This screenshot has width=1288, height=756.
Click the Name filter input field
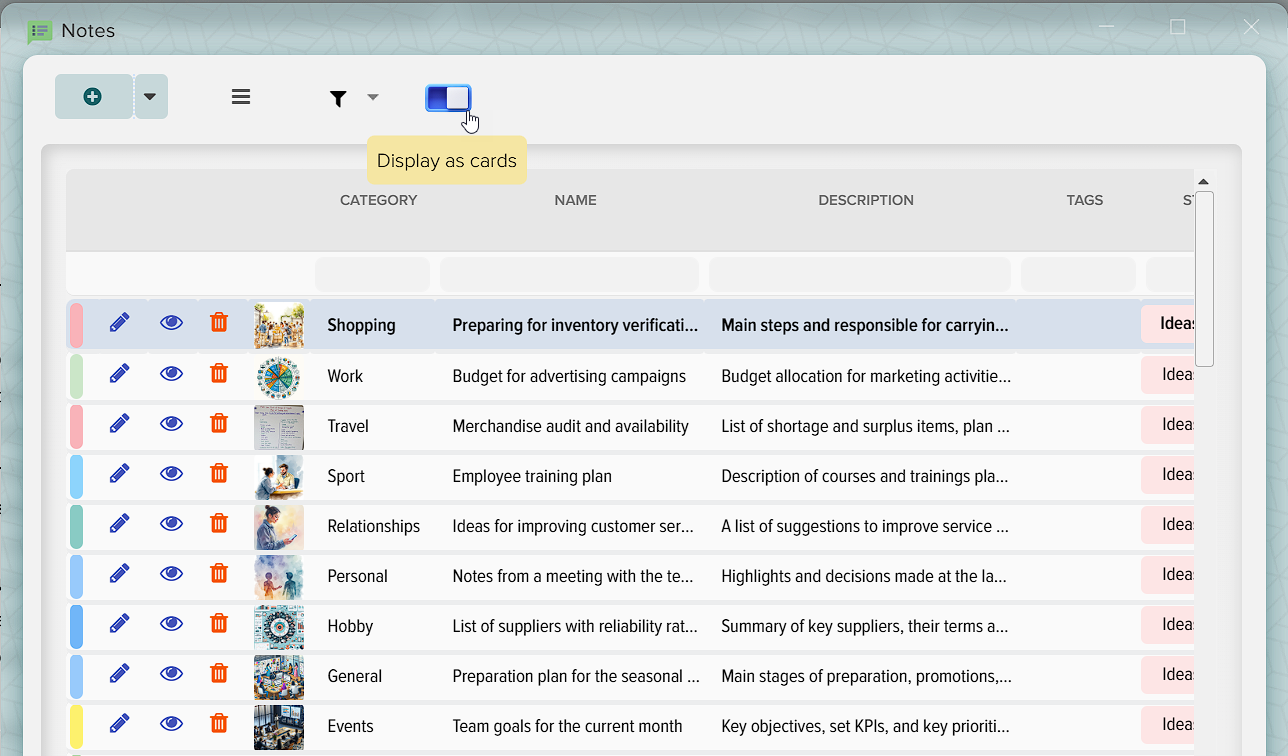(x=569, y=274)
